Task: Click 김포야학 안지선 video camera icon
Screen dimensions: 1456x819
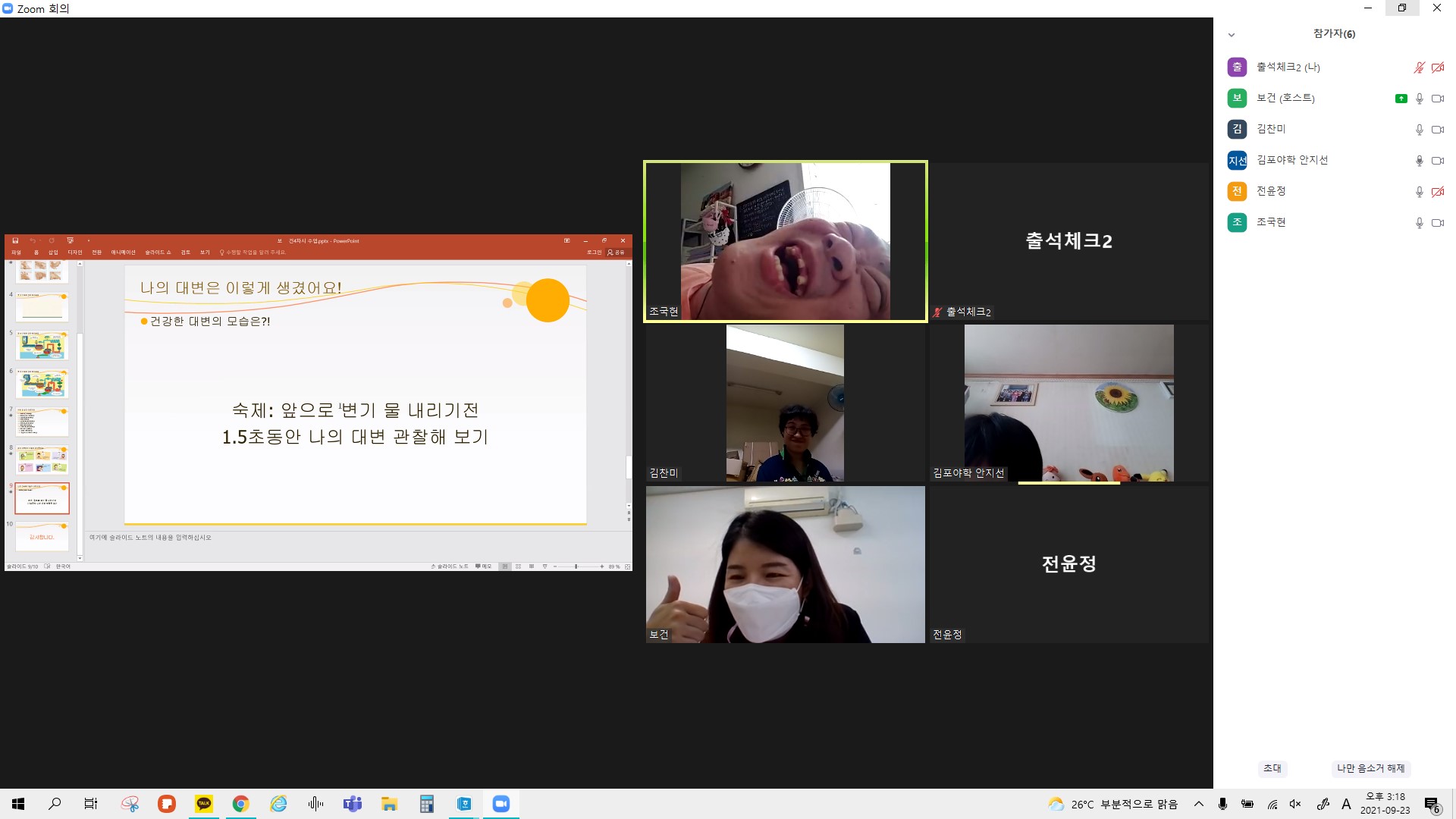Action: (1437, 161)
